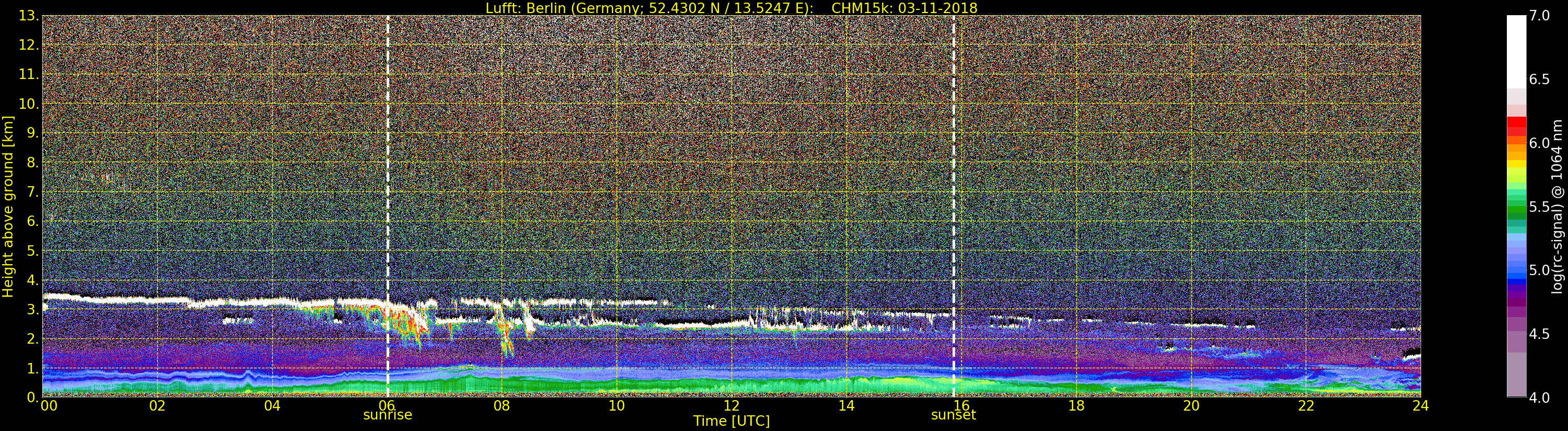Click the "6.0" colorbar tick label
Screen dimensions: 1568x431
(1539, 143)
